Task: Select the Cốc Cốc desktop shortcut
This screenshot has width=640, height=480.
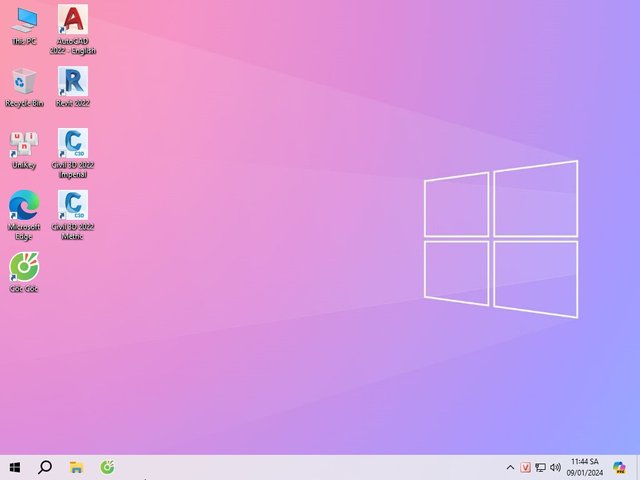Action: [24, 272]
